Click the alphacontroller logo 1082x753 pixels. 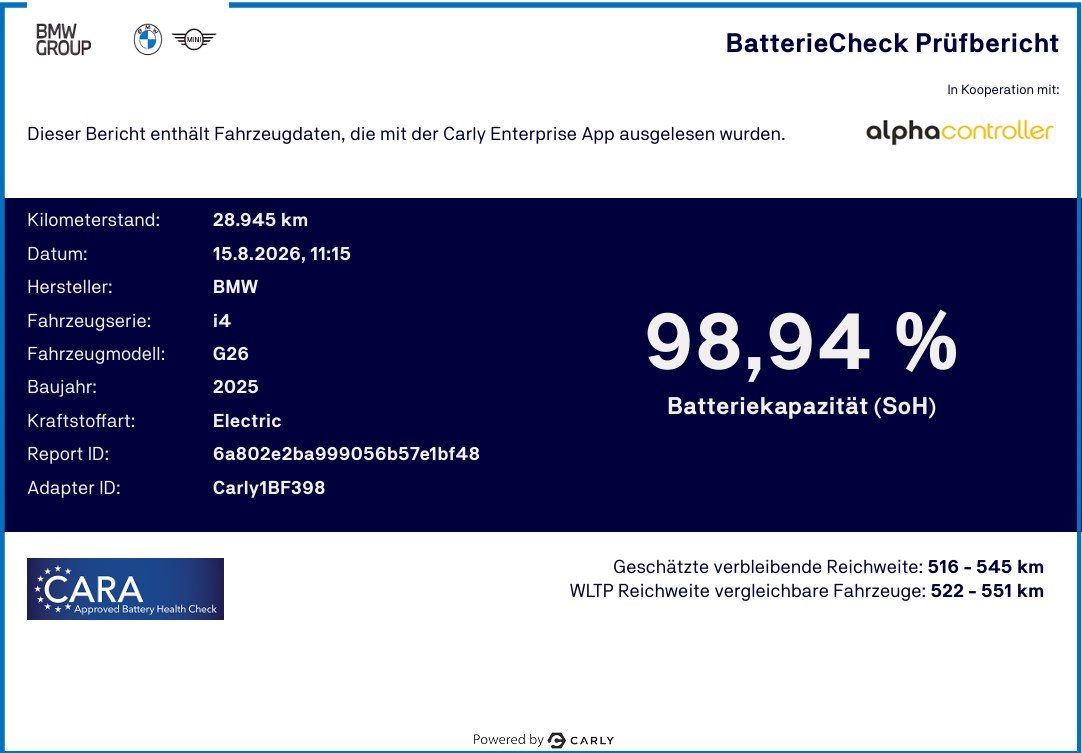pyautogui.click(x=960, y=131)
